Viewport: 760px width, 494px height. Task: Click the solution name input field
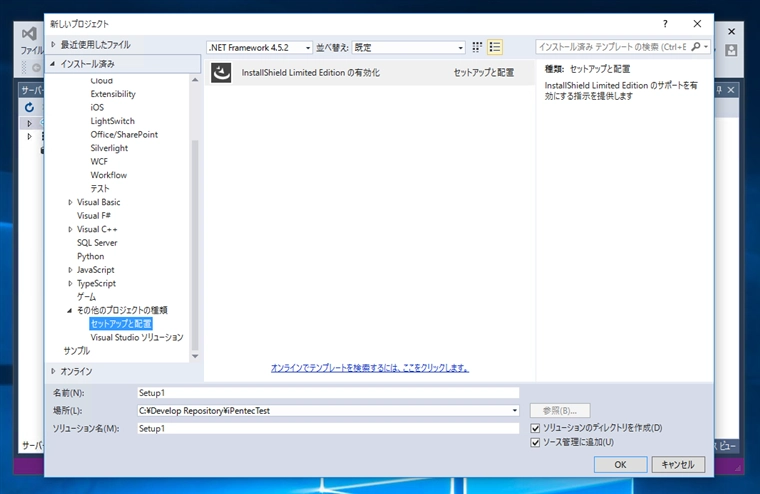coord(328,429)
